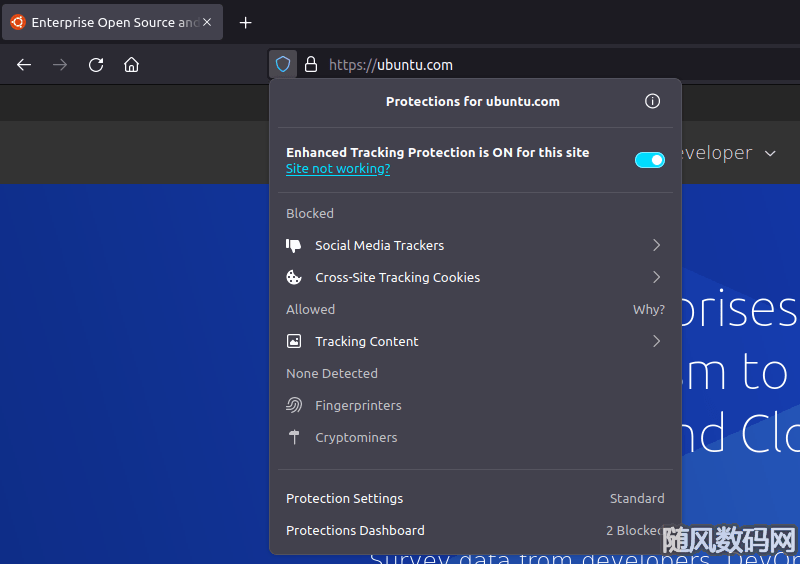The width and height of the screenshot is (800, 564).
Task: Click the tracking protection shield icon
Action: coord(283,64)
